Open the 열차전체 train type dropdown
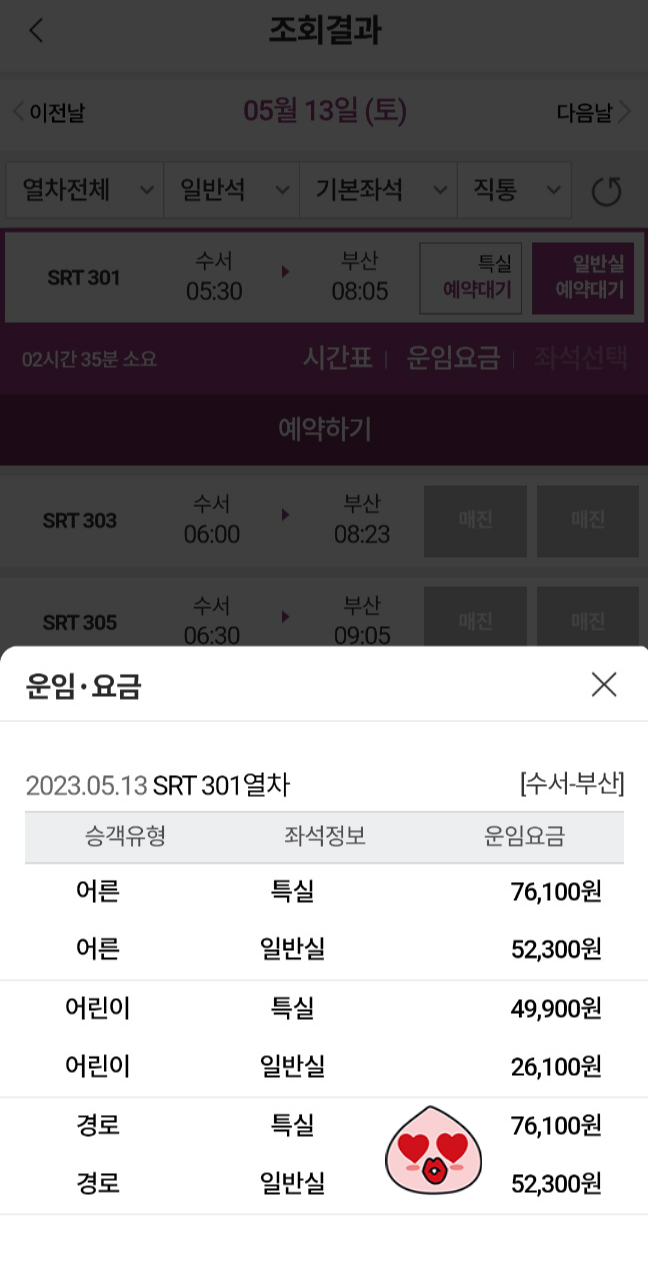648x1274 pixels. pos(85,190)
